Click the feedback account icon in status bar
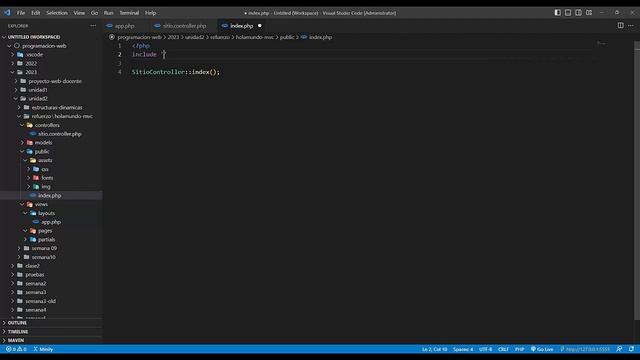Viewport: 640px width, 360px height. point(619,349)
